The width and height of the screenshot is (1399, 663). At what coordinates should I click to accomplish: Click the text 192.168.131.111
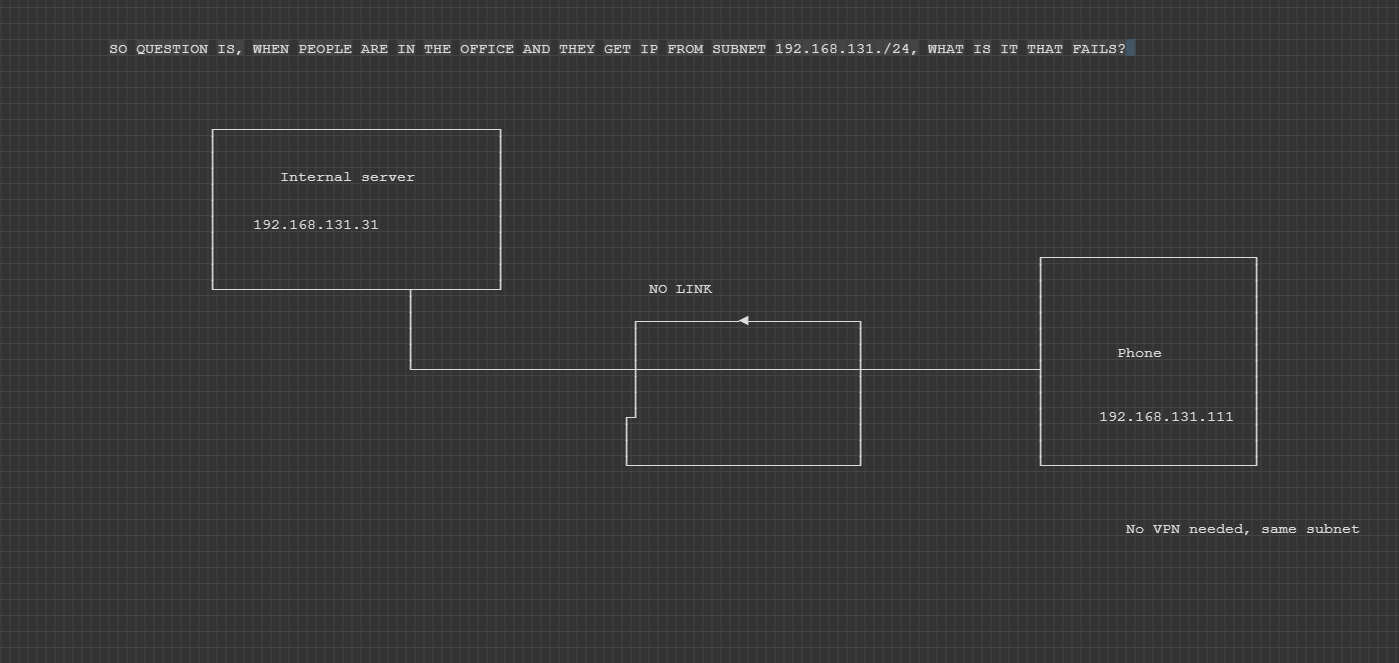pos(1166,416)
